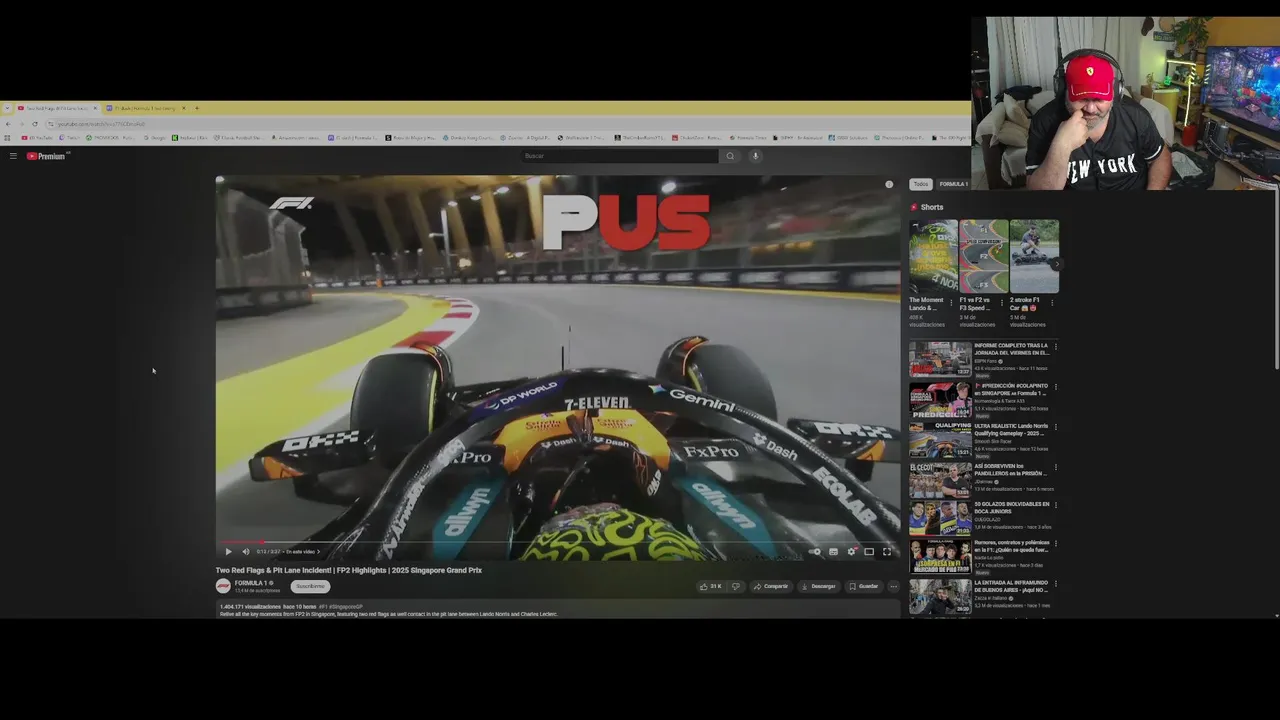Advance the Shorts shelf with next arrow
The width and height of the screenshot is (1280, 720).
[1056, 263]
